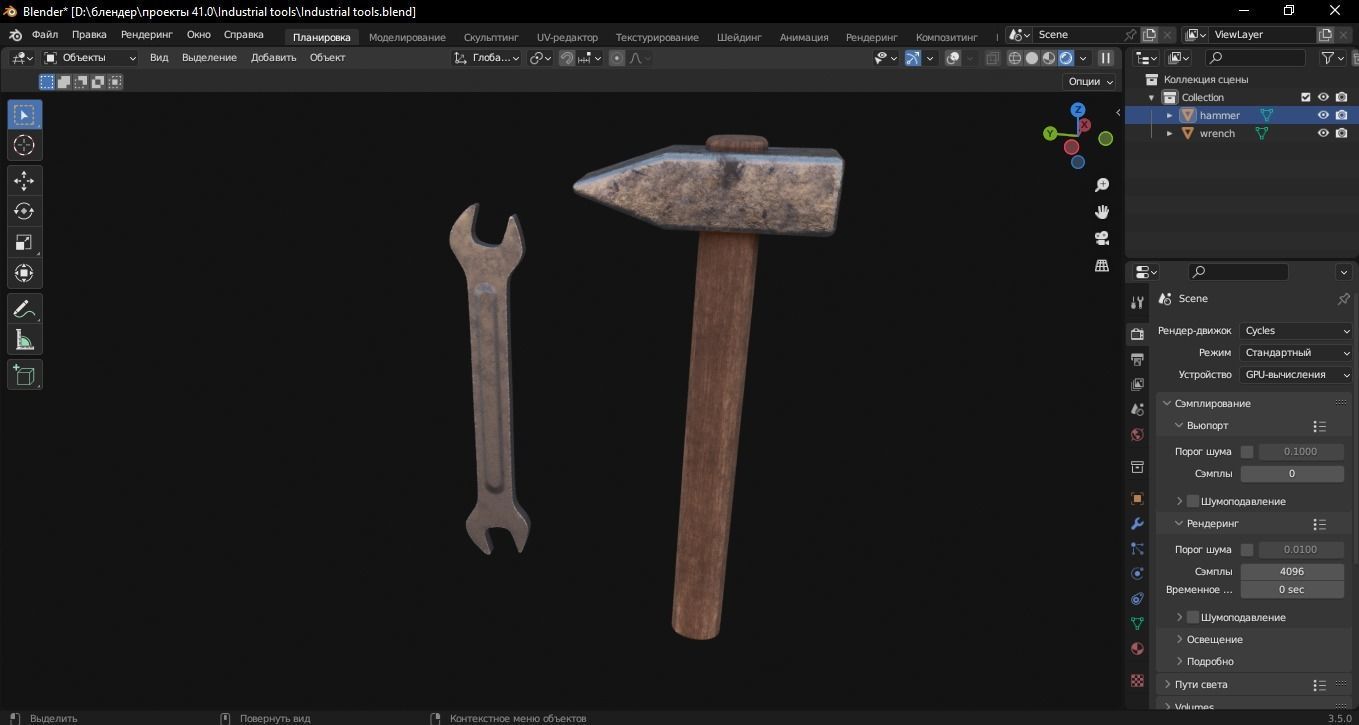The height and width of the screenshot is (725, 1359).
Task: Enable viewport noise threshold checkbox
Action: point(1246,452)
